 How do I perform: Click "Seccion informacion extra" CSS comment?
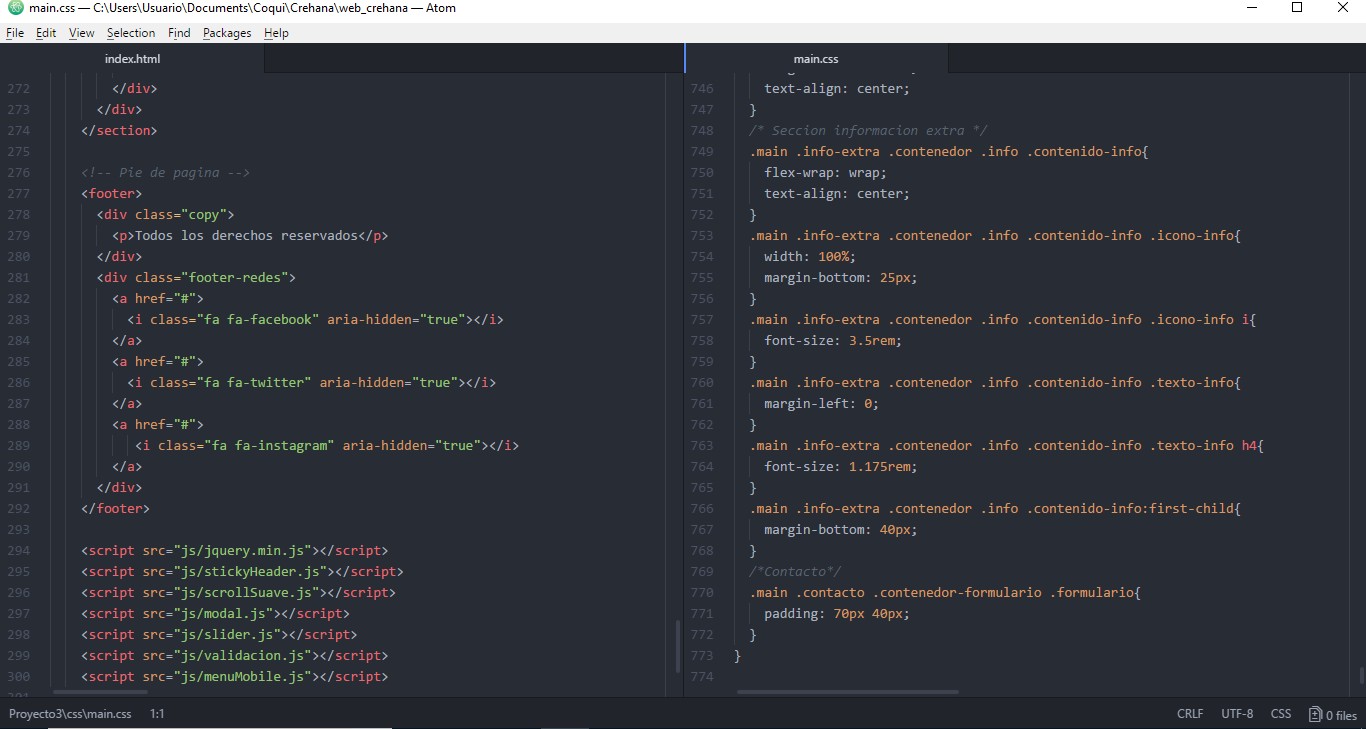point(868,130)
